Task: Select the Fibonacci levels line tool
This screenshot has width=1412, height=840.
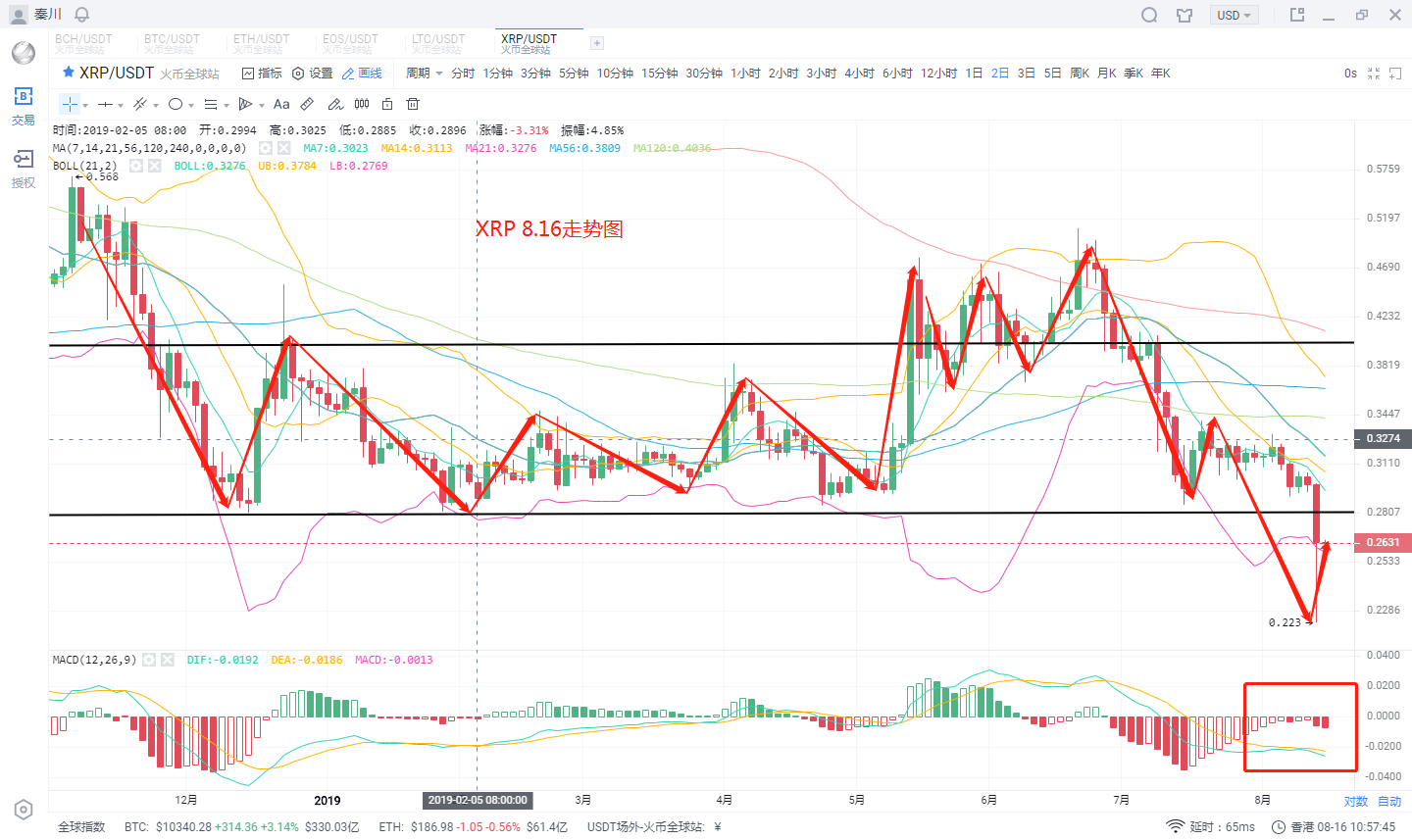Action: (x=210, y=104)
